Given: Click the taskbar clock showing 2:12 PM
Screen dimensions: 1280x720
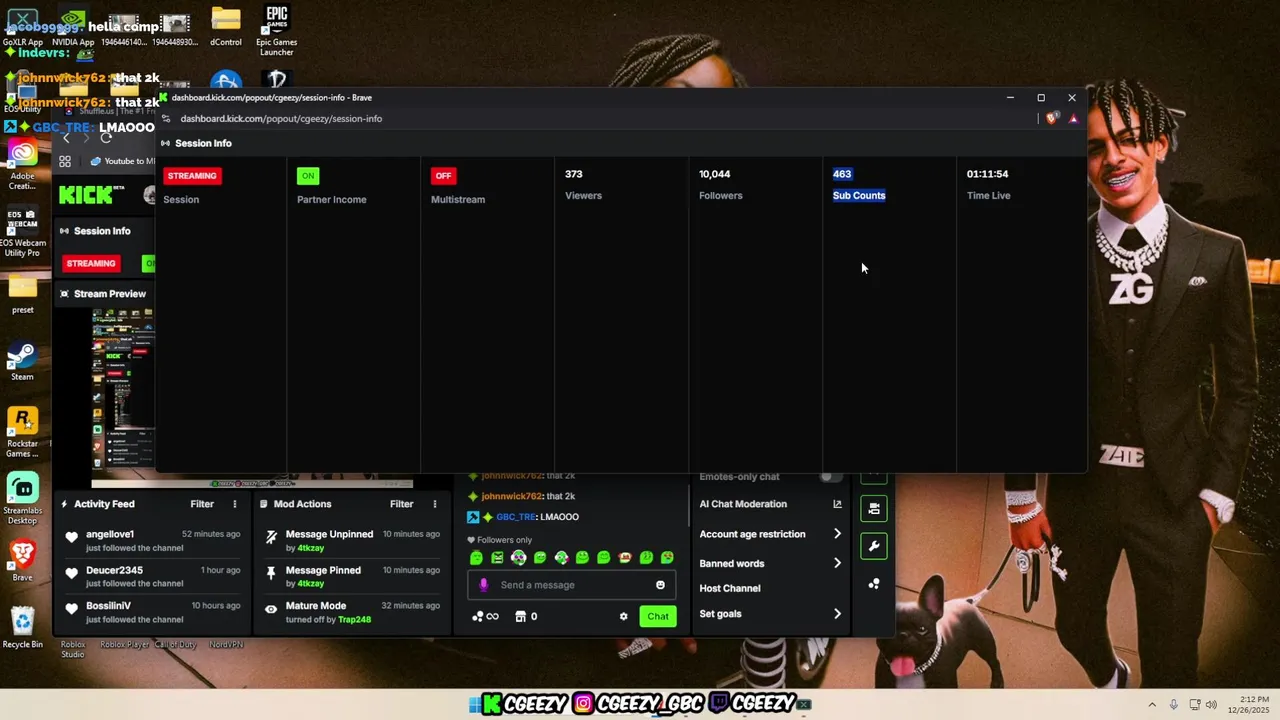Looking at the screenshot, I should click(1250, 704).
